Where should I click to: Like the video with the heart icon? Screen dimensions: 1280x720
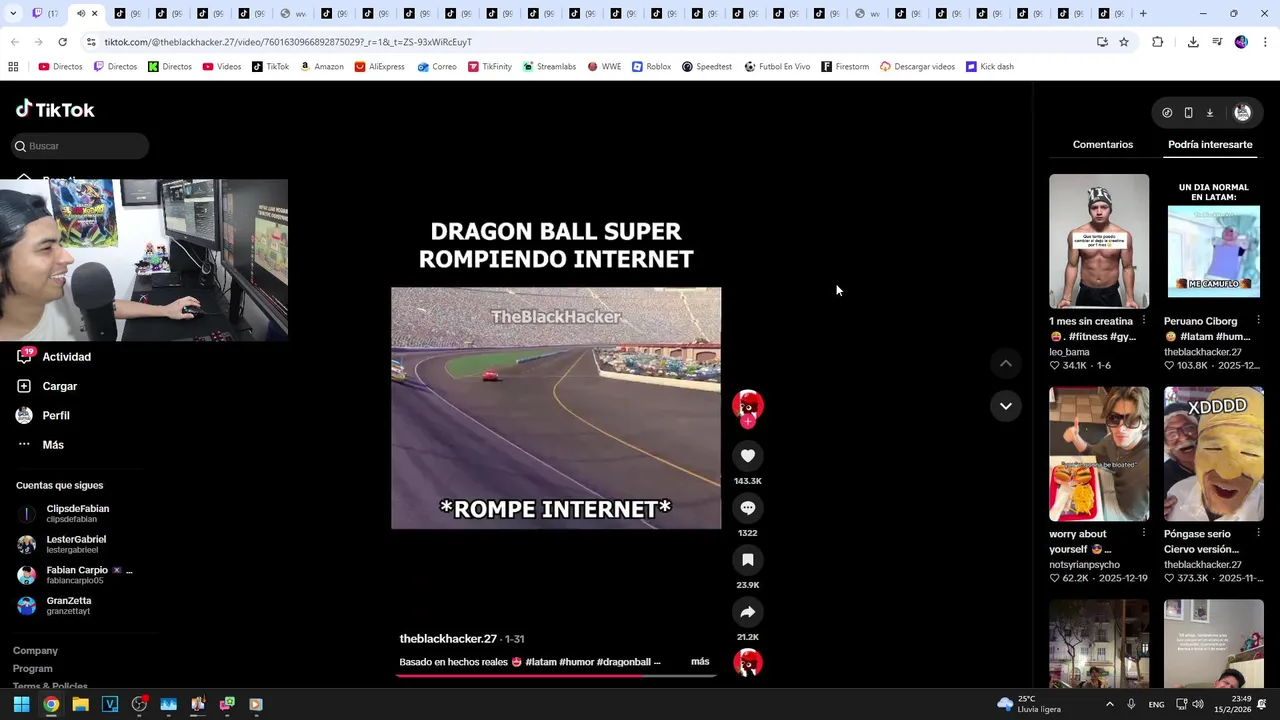748,456
